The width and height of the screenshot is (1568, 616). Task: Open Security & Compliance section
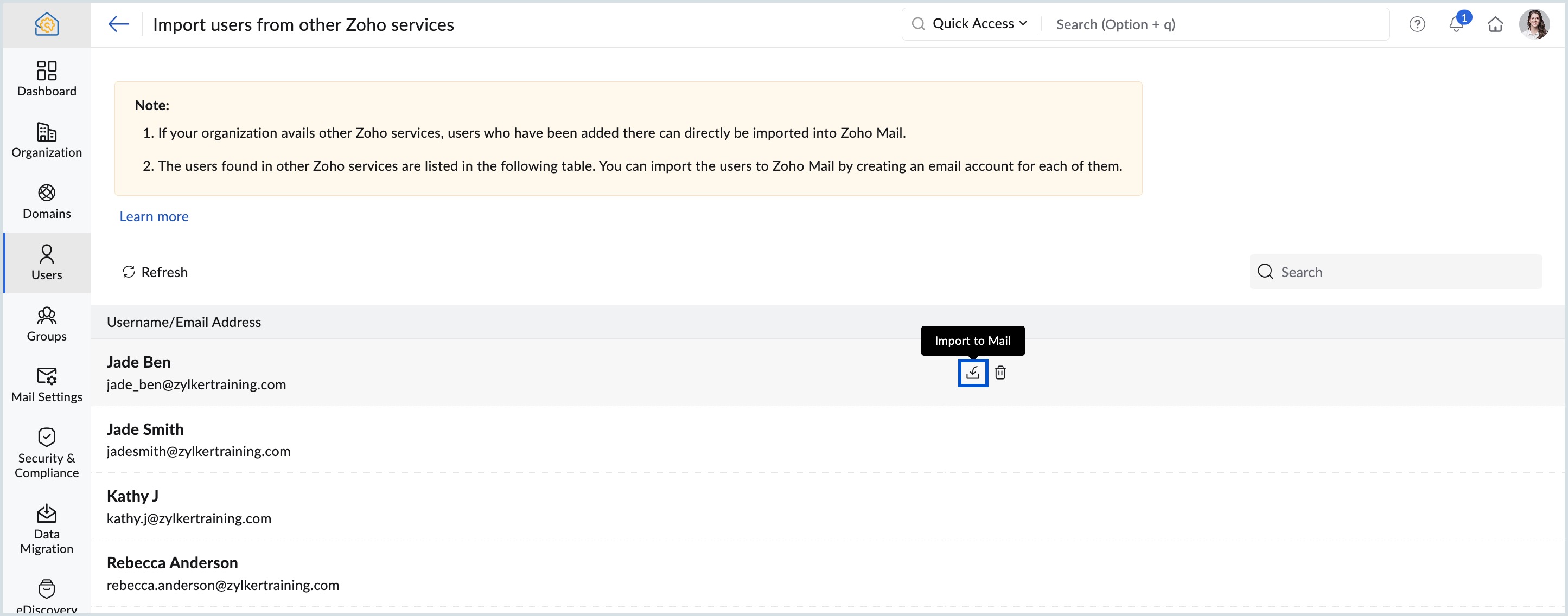point(47,454)
